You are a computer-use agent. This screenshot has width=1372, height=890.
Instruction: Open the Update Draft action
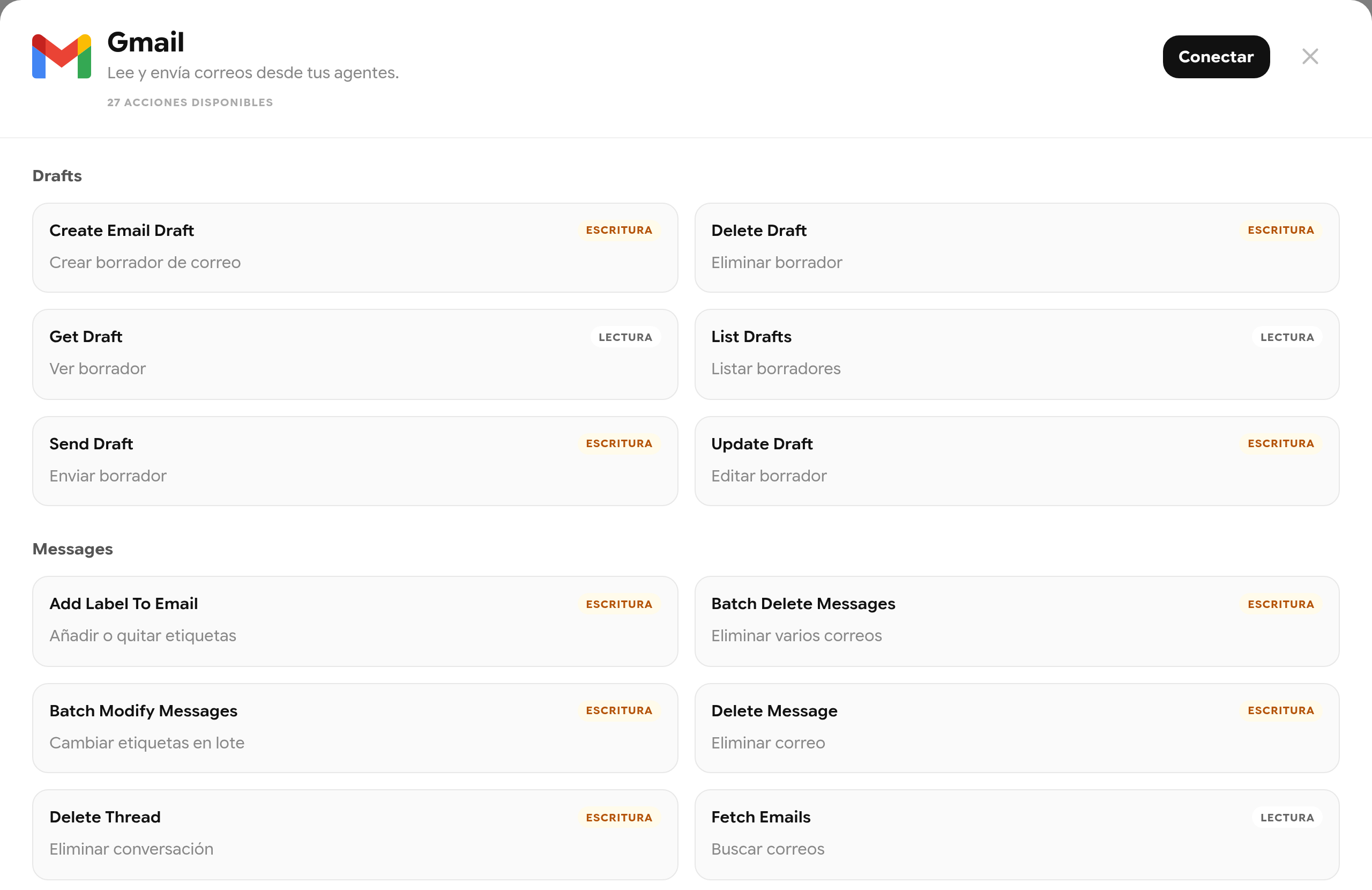1017,461
